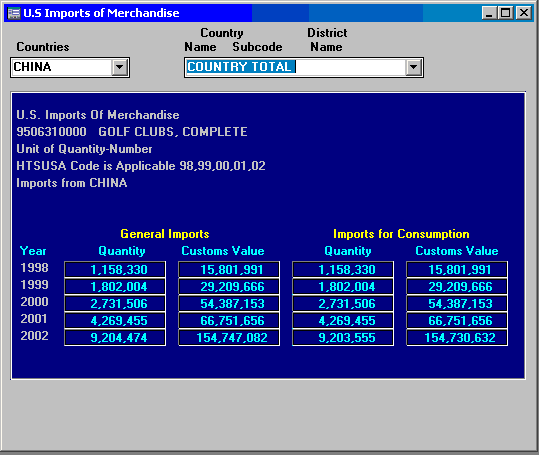Viewport: 539px width, 455px height.
Task: Select 2000 General Imports quantity 2,731,506
Action: coord(115,303)
